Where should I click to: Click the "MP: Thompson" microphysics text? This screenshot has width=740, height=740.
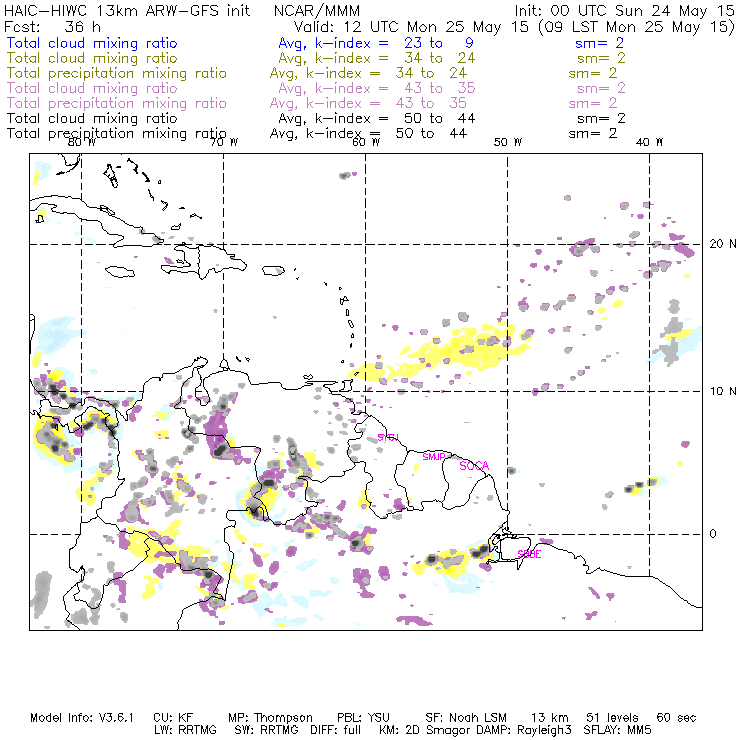270,718
